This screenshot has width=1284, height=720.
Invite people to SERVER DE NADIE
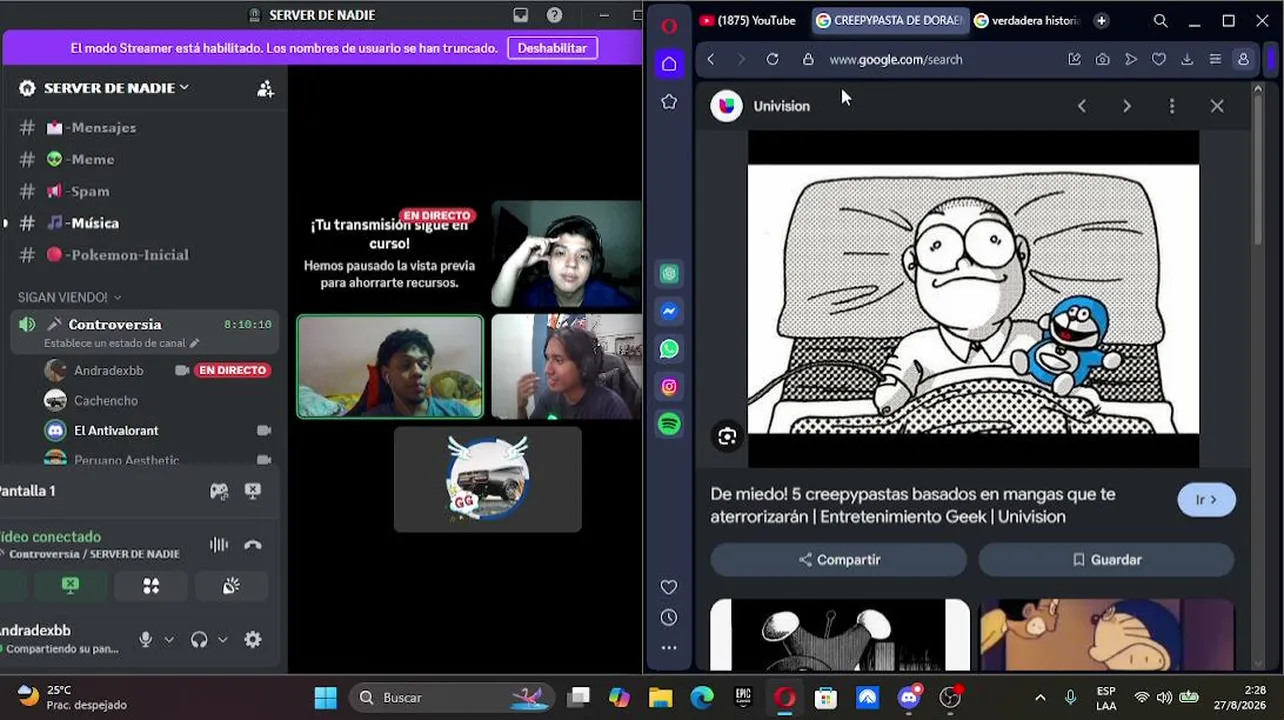265,88
